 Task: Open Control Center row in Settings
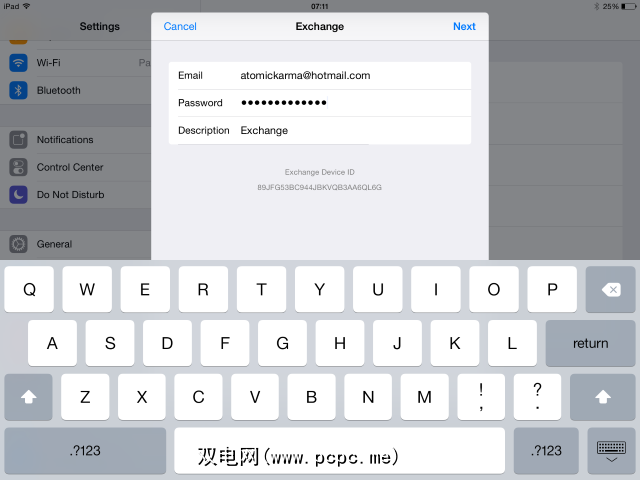click(76, 167)
